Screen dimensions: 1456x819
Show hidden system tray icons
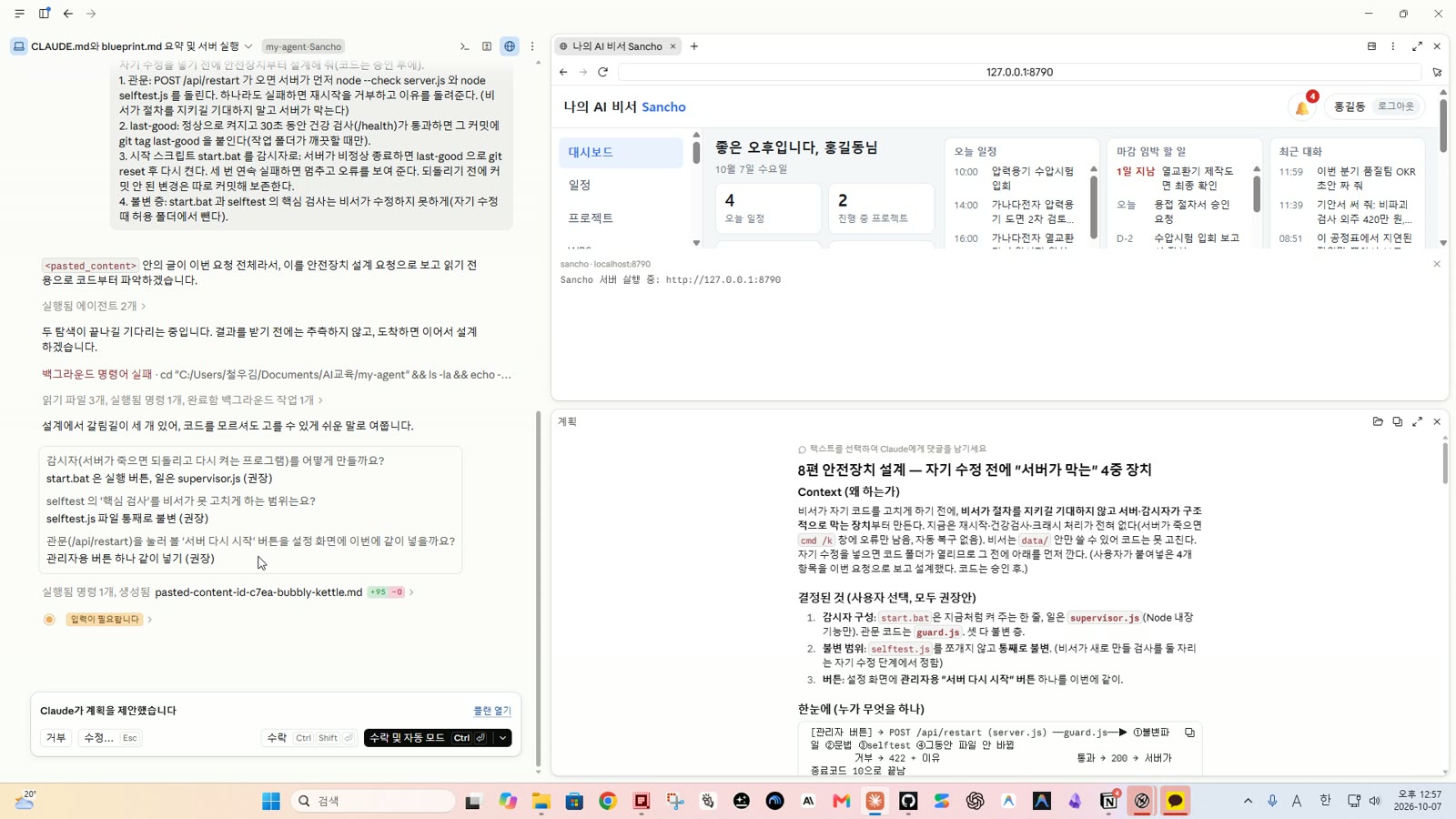pyautogui.click(x=1248, y=801)
